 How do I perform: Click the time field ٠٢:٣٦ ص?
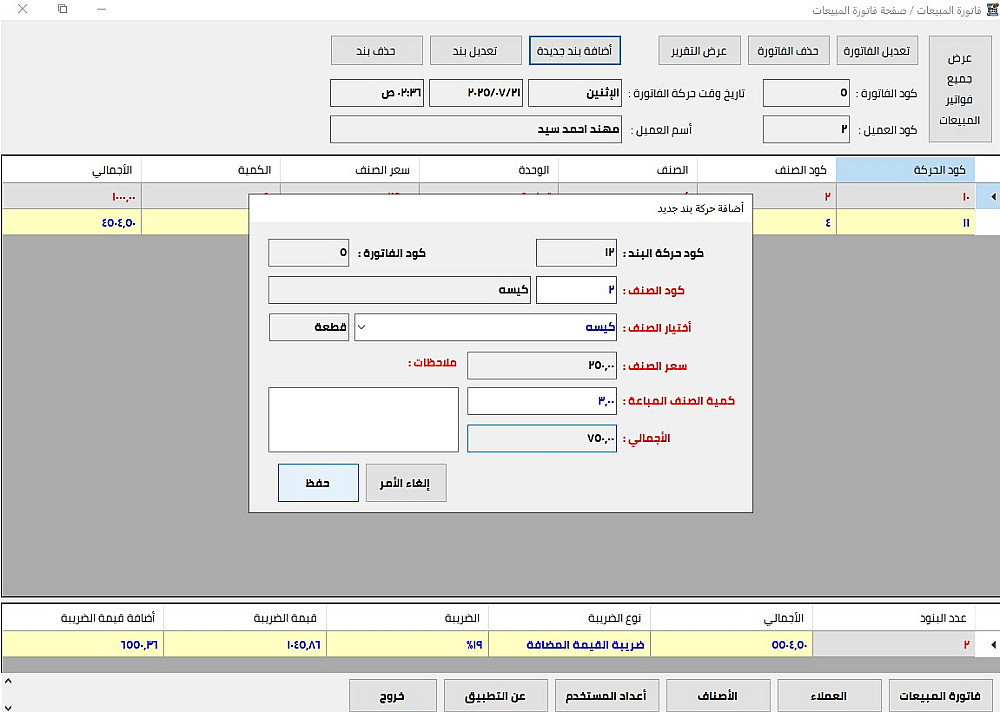pos(377,93)
